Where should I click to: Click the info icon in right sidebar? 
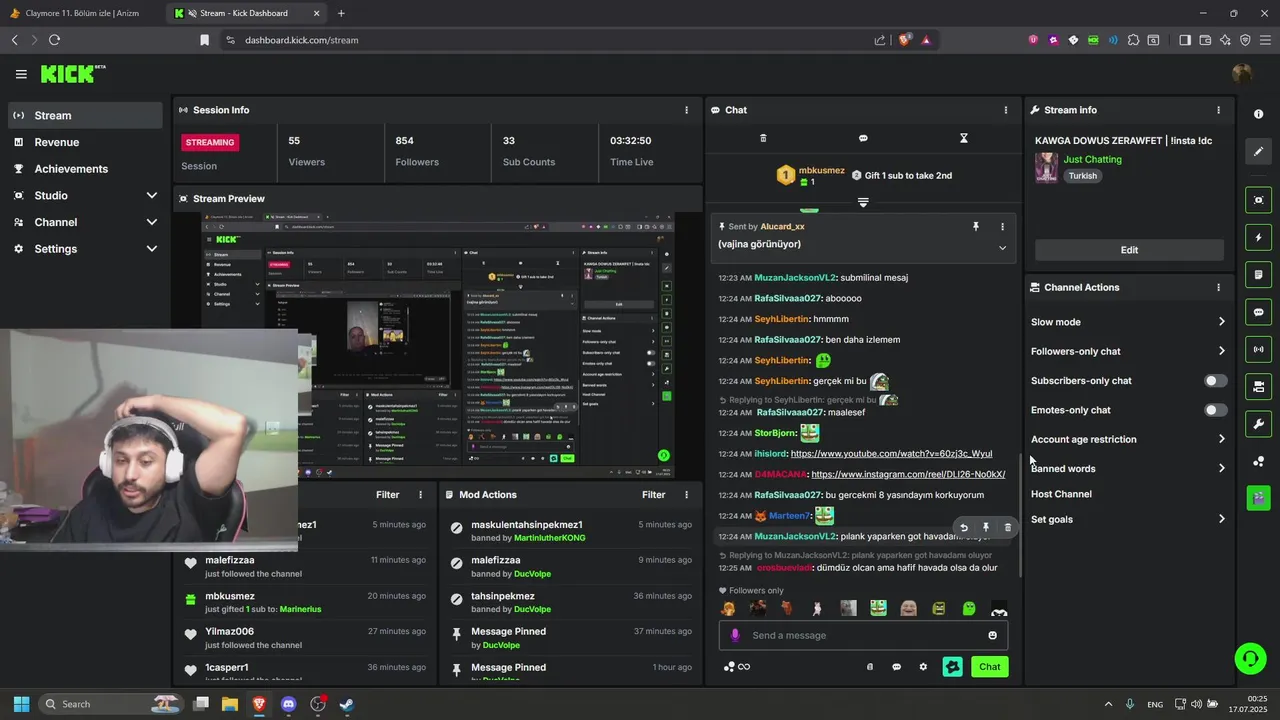pos(1258,114)
